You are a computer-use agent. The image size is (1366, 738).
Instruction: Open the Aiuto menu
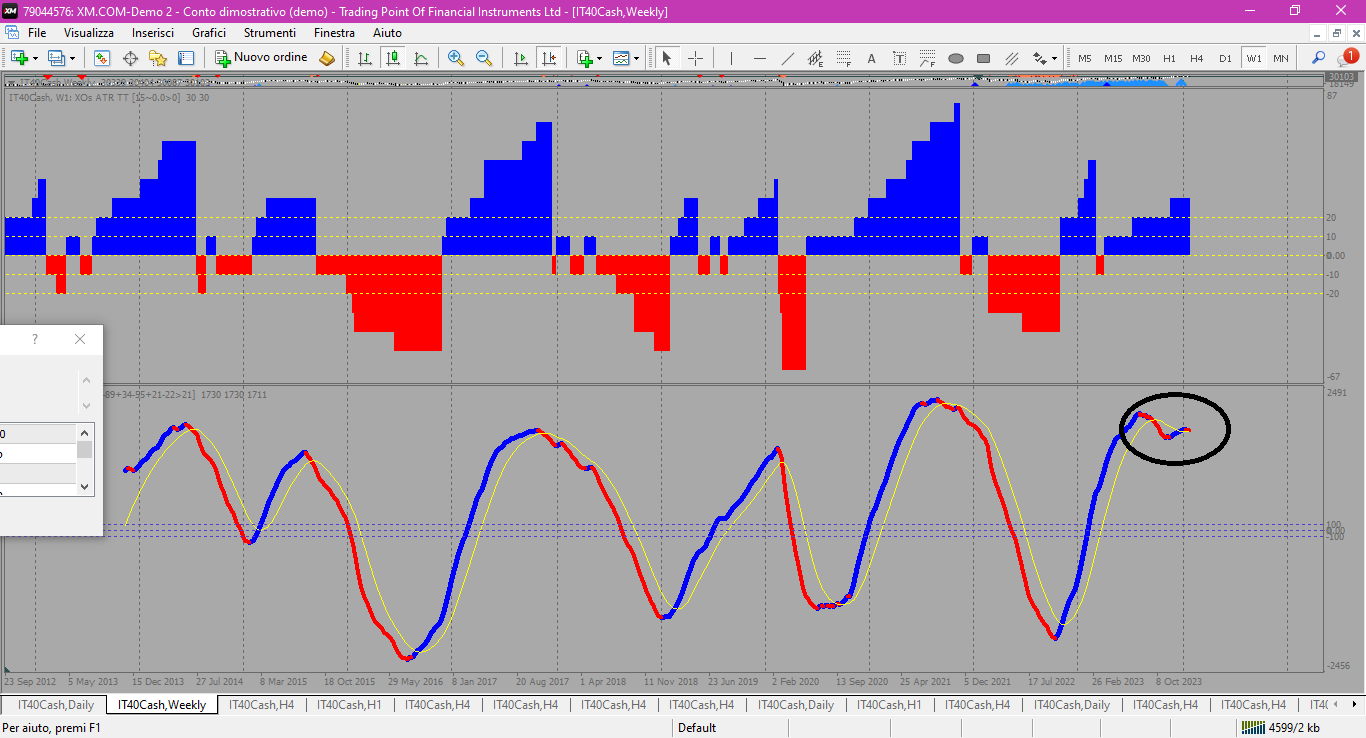(x=387, y=33)
